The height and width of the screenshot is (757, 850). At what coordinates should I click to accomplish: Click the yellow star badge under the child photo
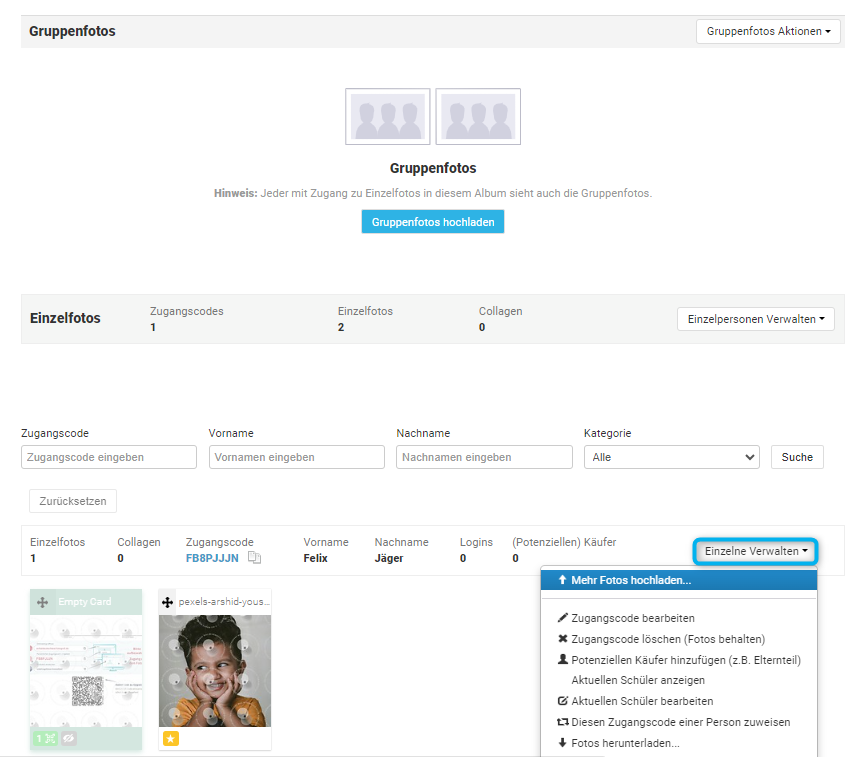click(x=171, y=739)
